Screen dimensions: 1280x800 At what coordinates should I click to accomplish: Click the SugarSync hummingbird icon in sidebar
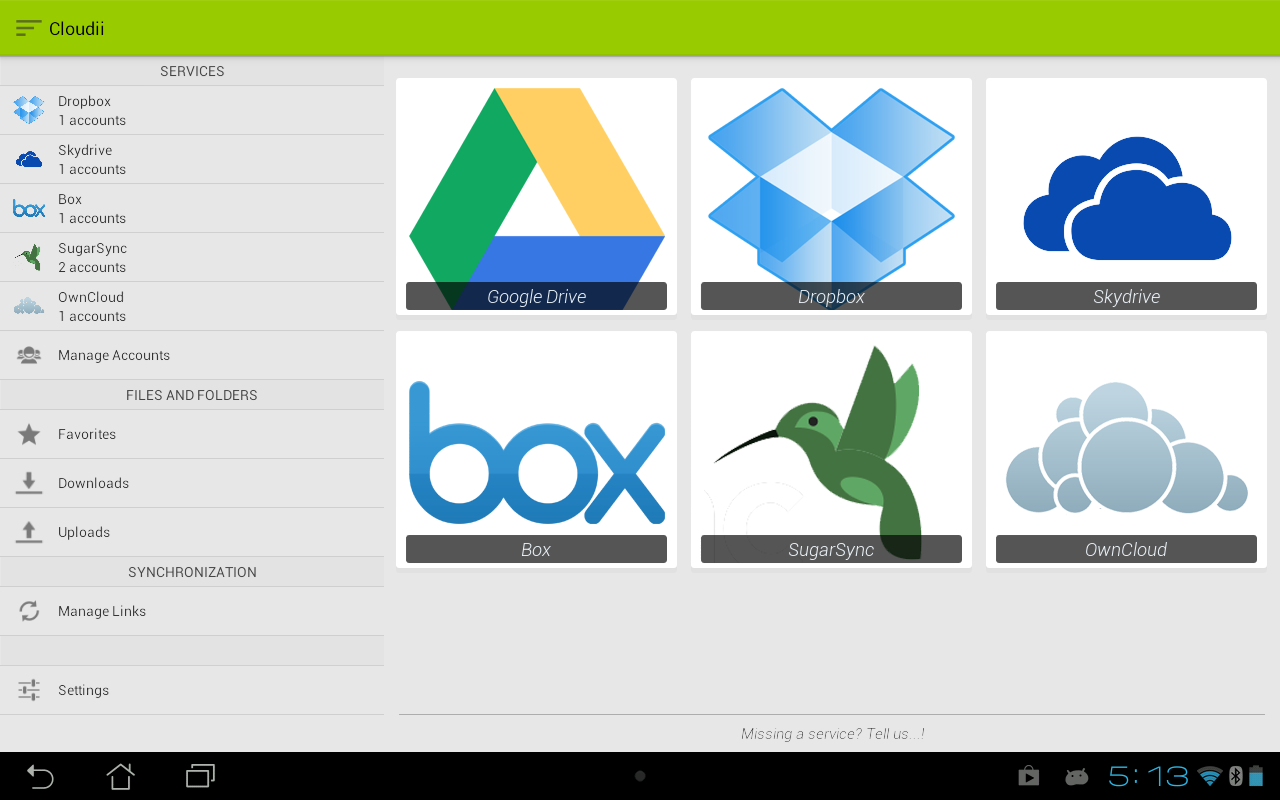click(x=29, y=257)
